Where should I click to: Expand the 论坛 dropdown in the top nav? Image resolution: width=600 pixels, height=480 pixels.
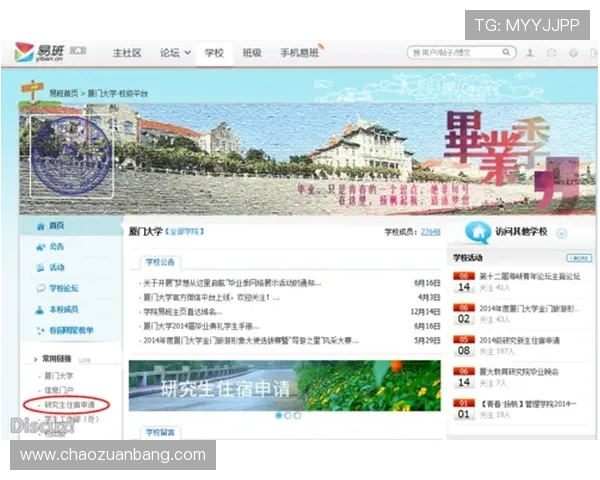(175, 53)
